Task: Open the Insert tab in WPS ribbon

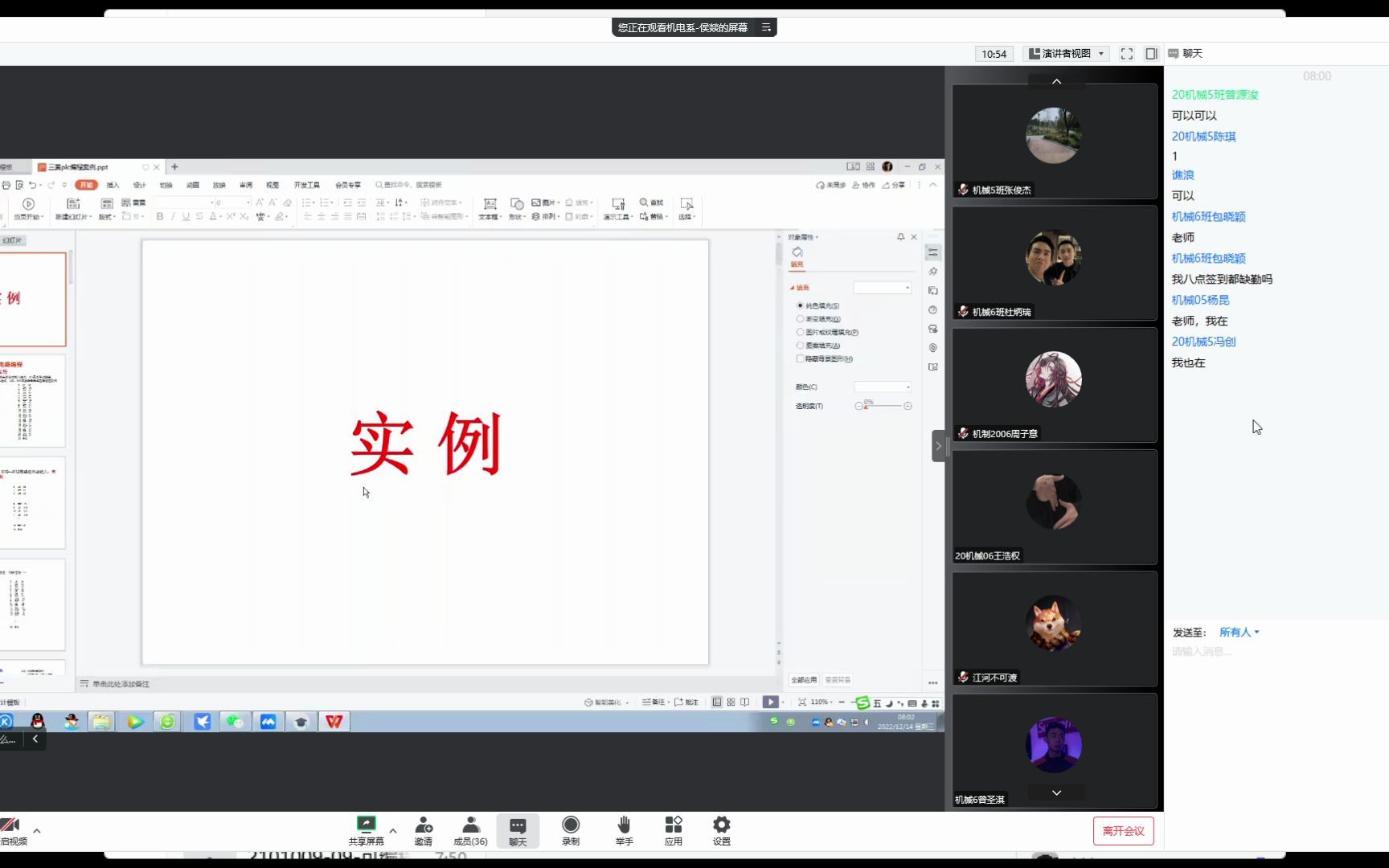Action: pyautogui.click(x=113, y=185)
